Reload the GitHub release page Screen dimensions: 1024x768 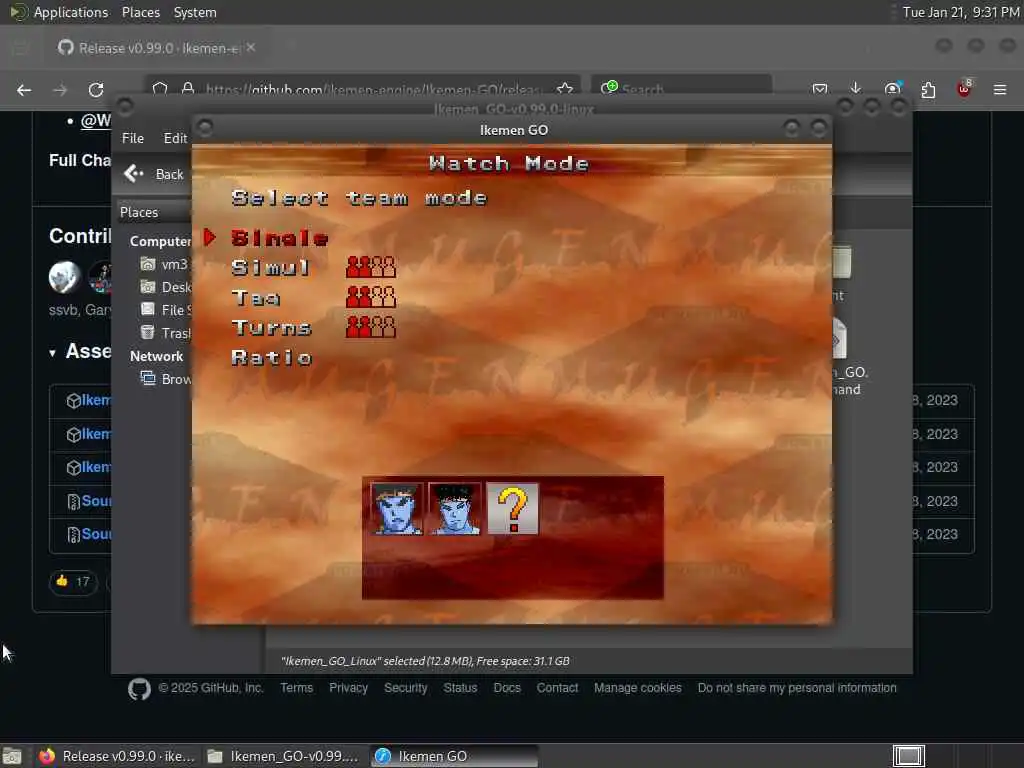tap(96, 90)
